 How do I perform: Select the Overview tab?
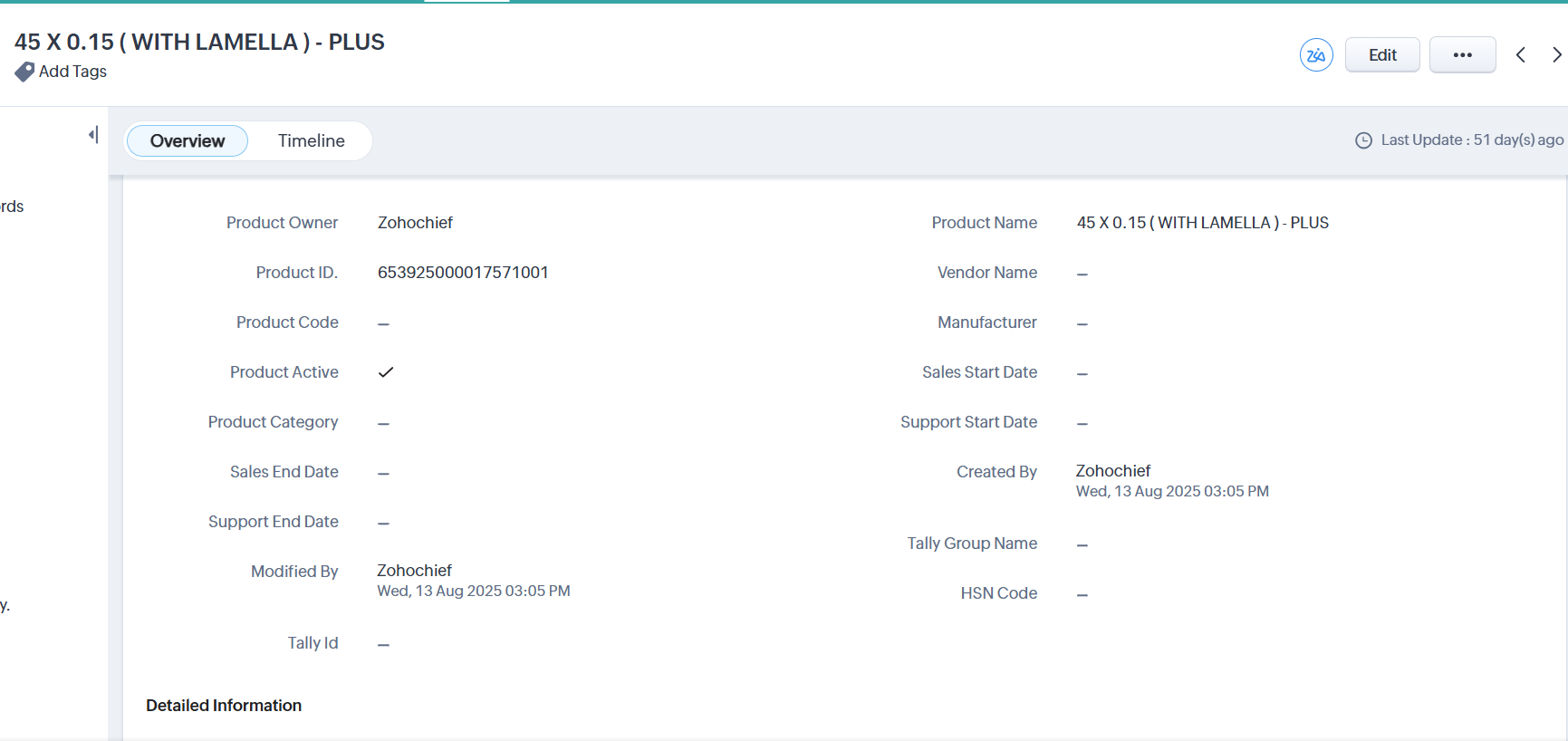pyautogui.click(x=188, y=141)
